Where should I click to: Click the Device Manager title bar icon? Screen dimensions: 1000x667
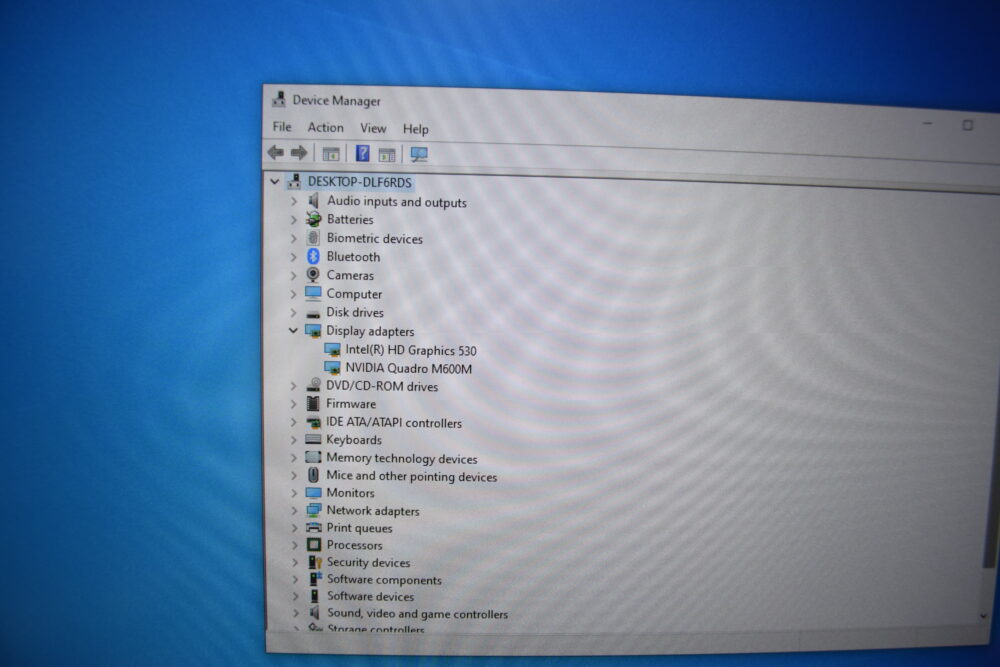(x=279, y=99)
